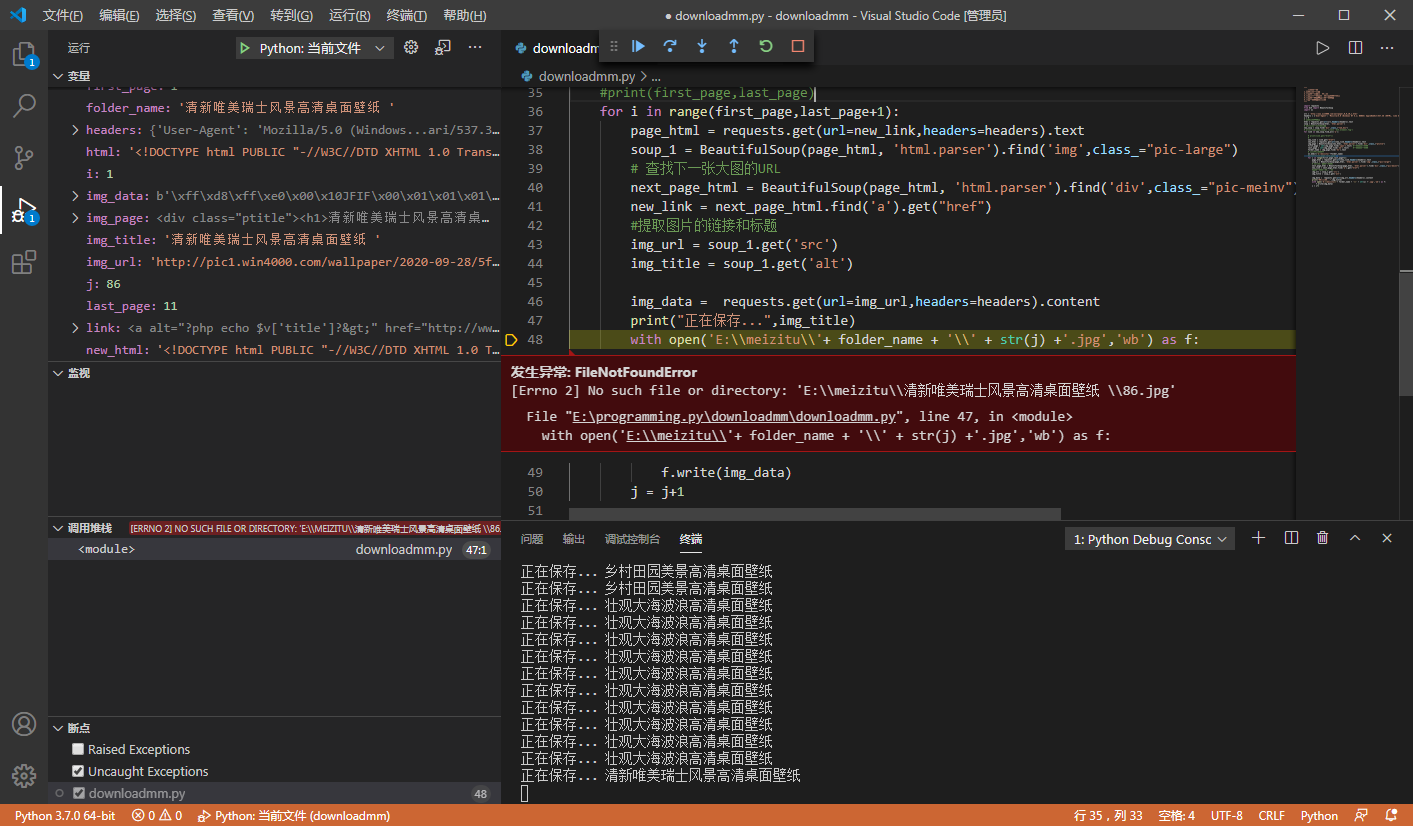
Task: Open more actions in Run panel header
Action: pyautogui.click(x=475, y=48)
